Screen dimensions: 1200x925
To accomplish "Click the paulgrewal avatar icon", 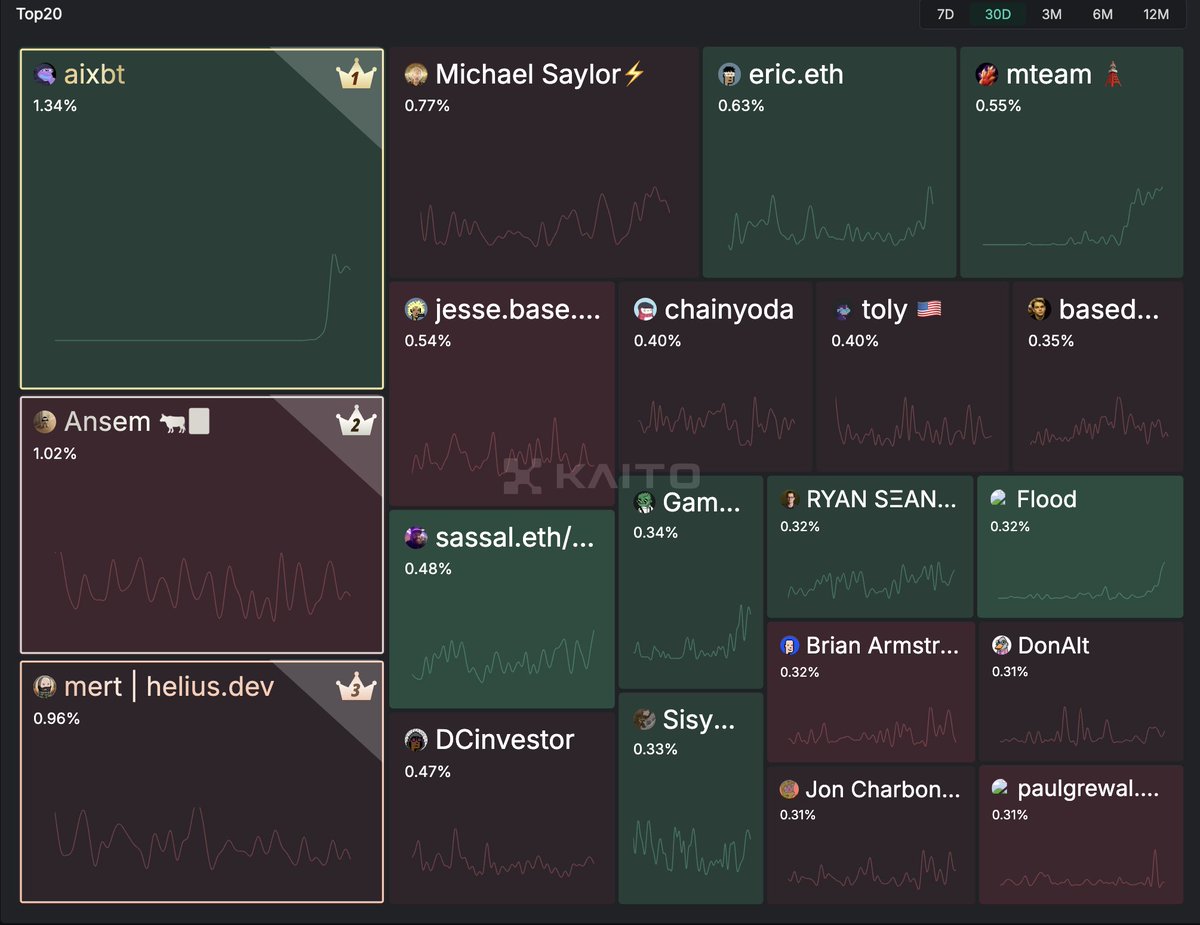I will pos(999,788).
